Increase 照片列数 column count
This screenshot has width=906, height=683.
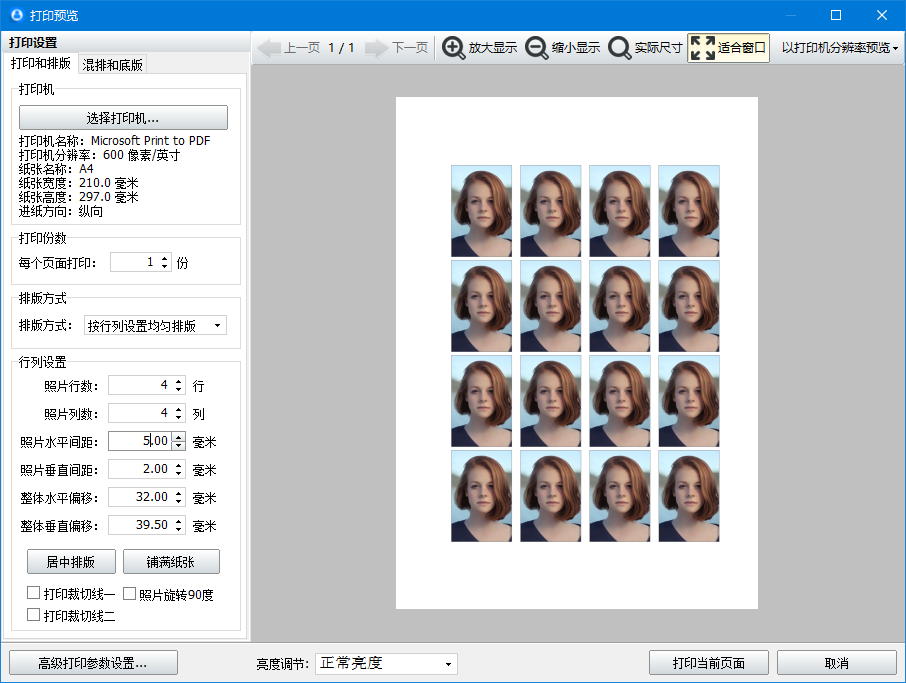coord(179,409)
